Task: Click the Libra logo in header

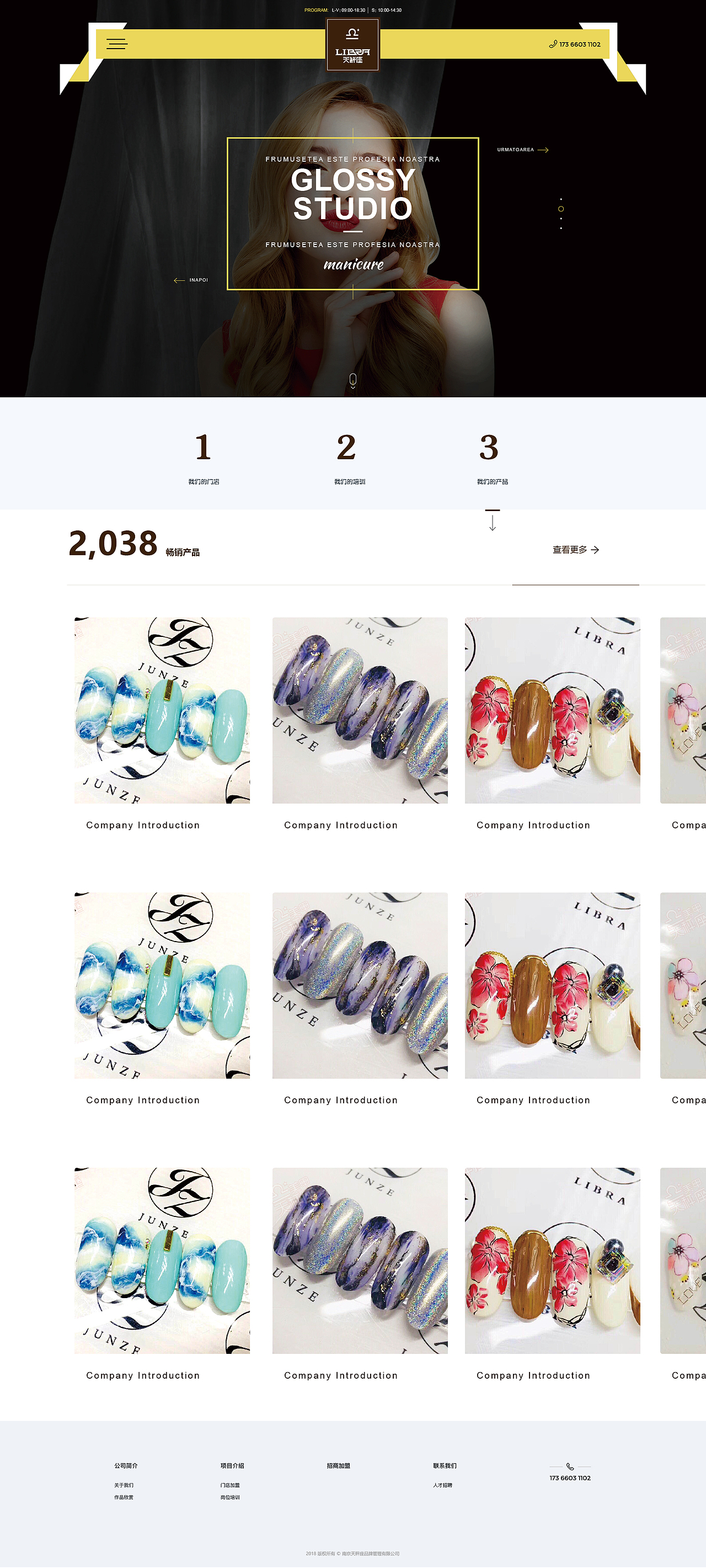Action: 352,45
